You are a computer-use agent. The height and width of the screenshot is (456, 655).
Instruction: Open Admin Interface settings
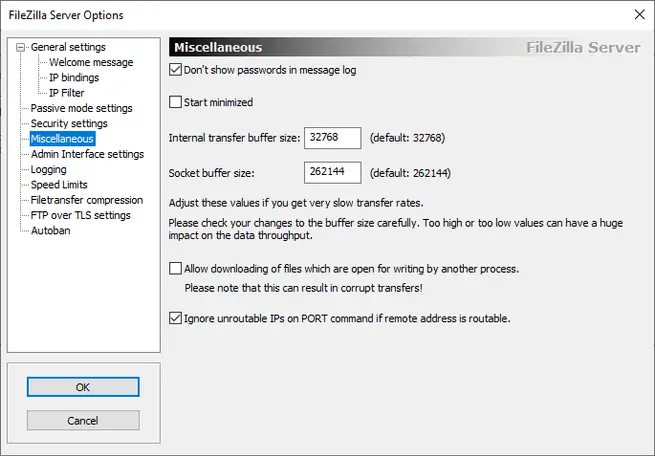pyautogui.click(x=87, y=155)
